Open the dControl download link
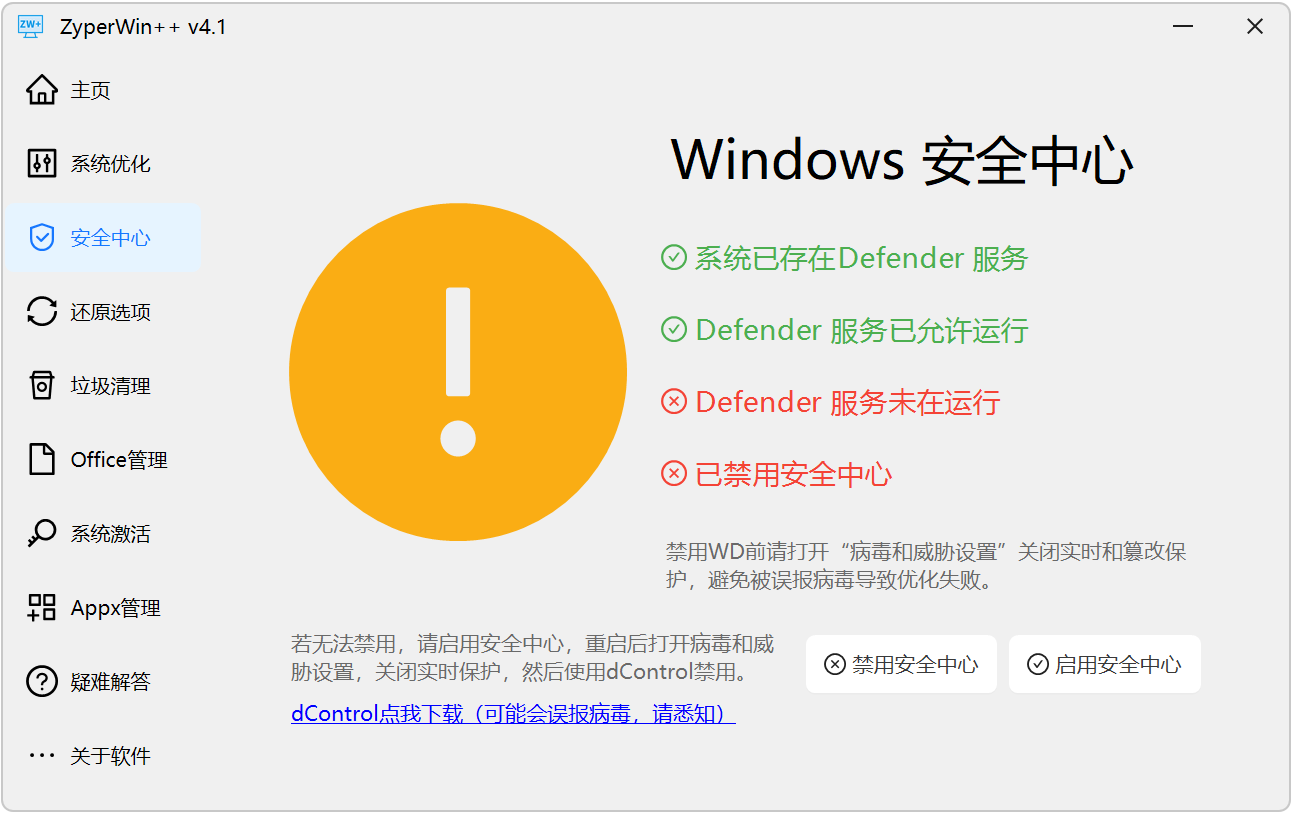Image resolution: width=1292 pixels, height=814 pixels. click(513, 714)
